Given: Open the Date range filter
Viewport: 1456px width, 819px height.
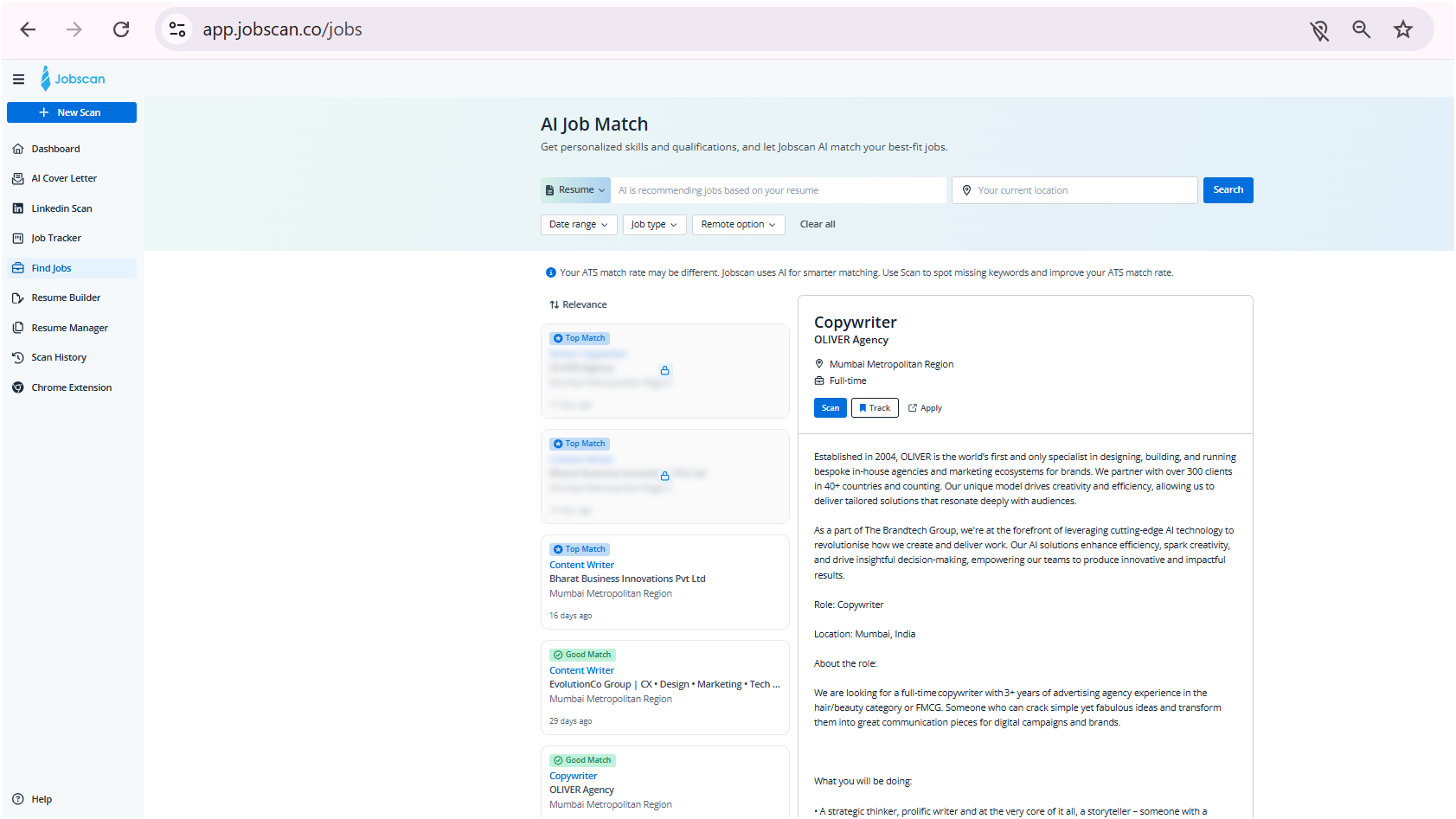Looking at the screenshot, I should point(579,225).
